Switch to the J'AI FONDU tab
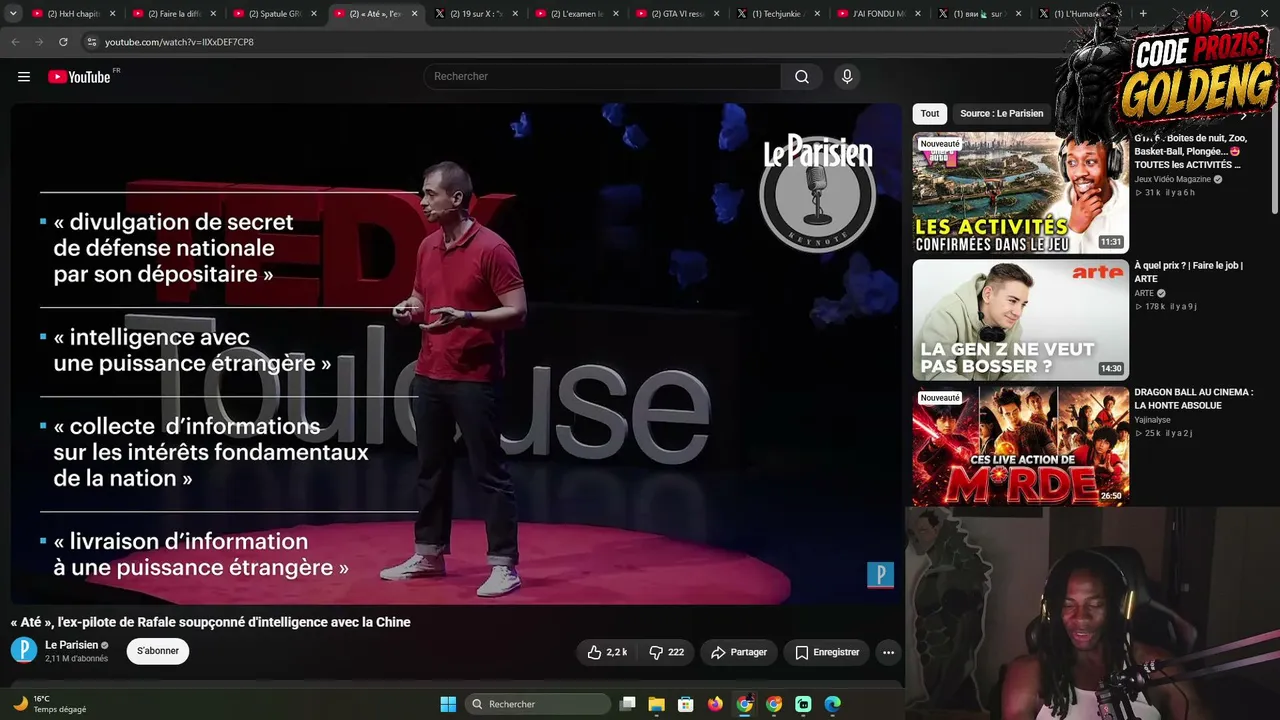The height and width of the screenshot is (720, 1280). [x=880, y=14]
